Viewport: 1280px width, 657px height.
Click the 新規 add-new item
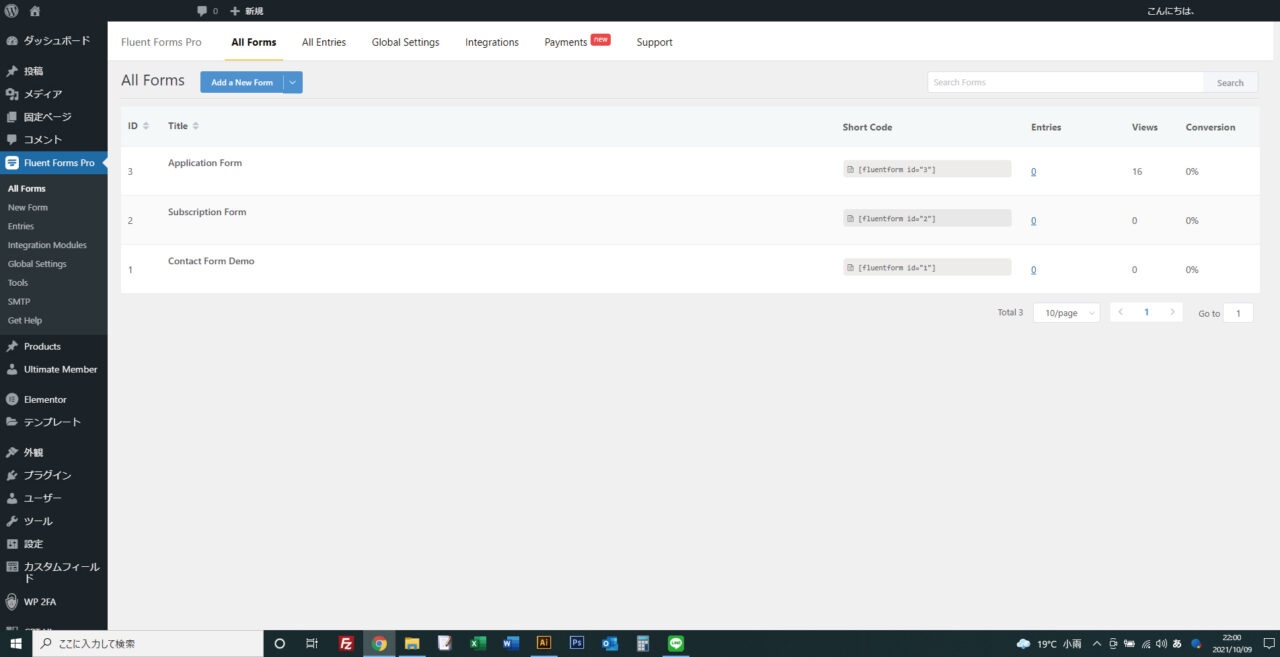click(x=247, y=11)
